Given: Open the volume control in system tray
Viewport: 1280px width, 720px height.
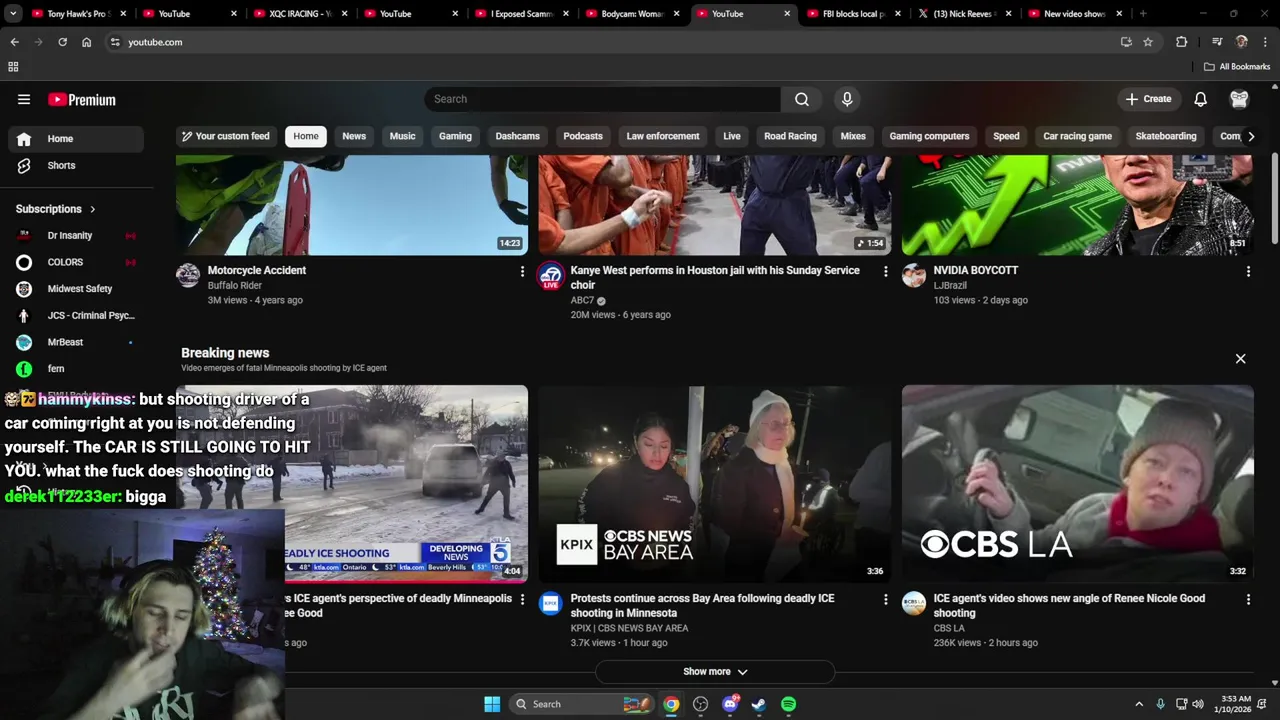Looking at the screenshot, I should pos(1198,704).
